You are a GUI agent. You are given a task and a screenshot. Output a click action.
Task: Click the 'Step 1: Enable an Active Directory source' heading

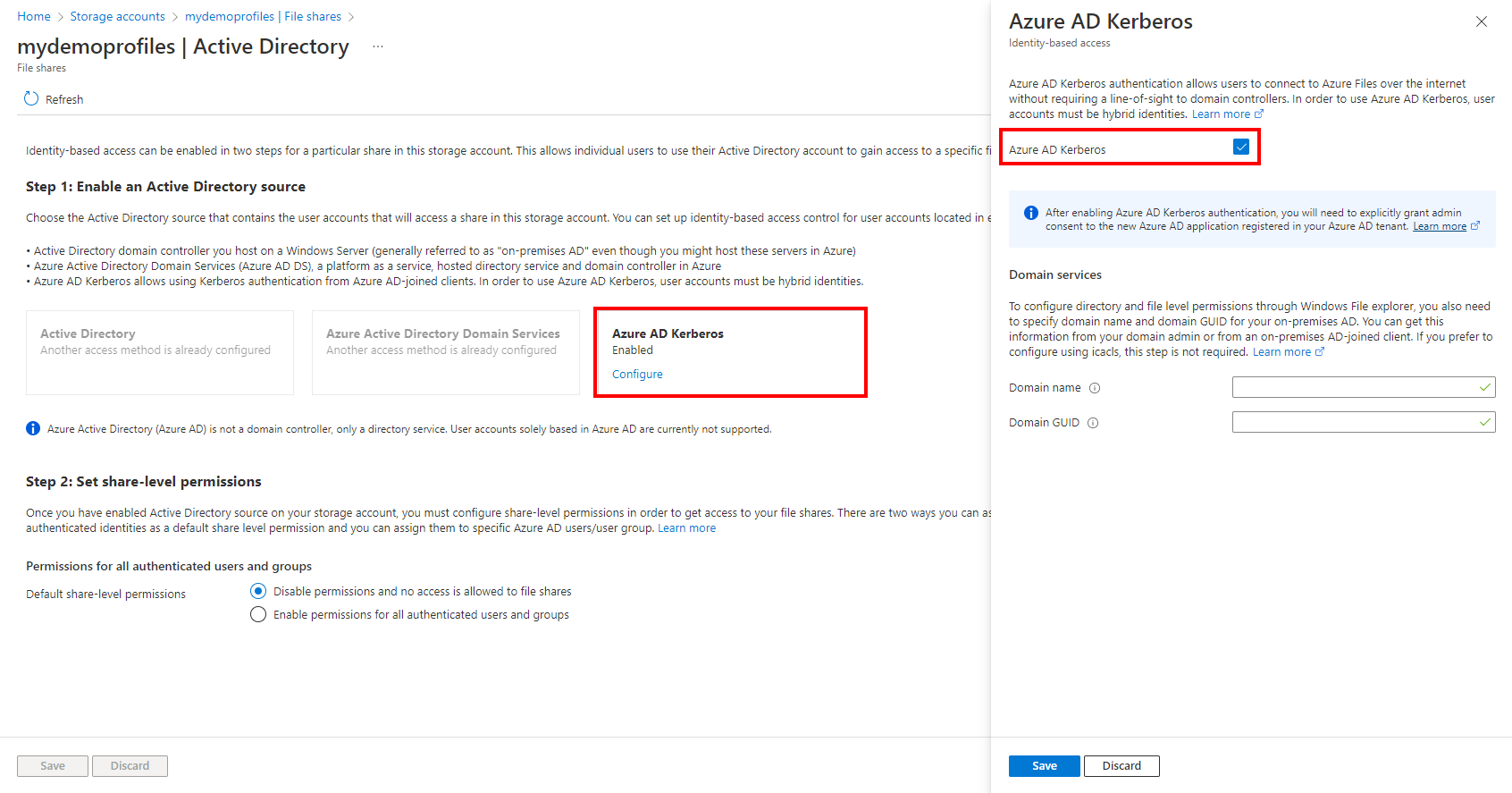[165, 187]
